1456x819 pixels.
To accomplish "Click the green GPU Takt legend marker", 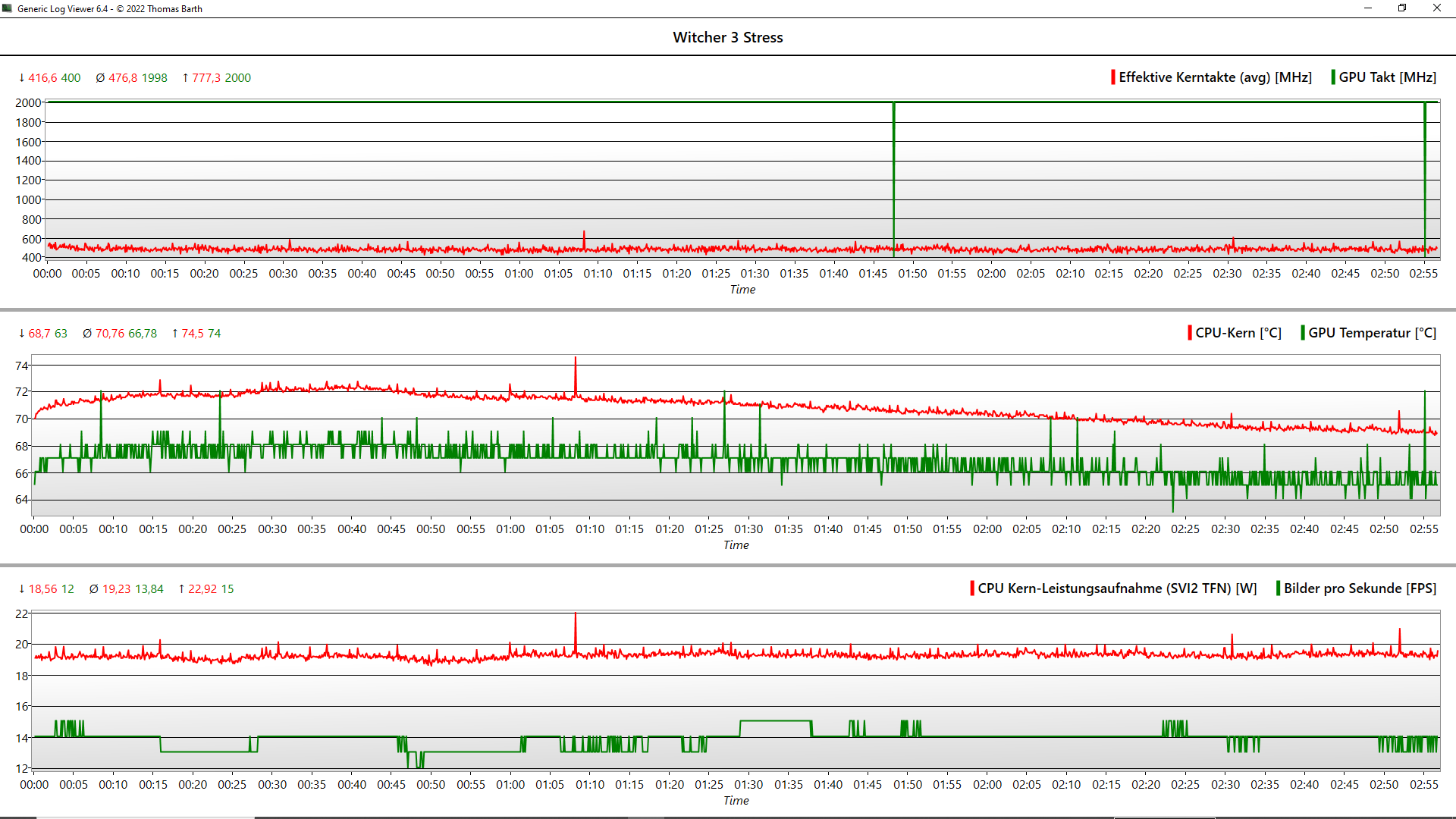I will (1332, 77).
